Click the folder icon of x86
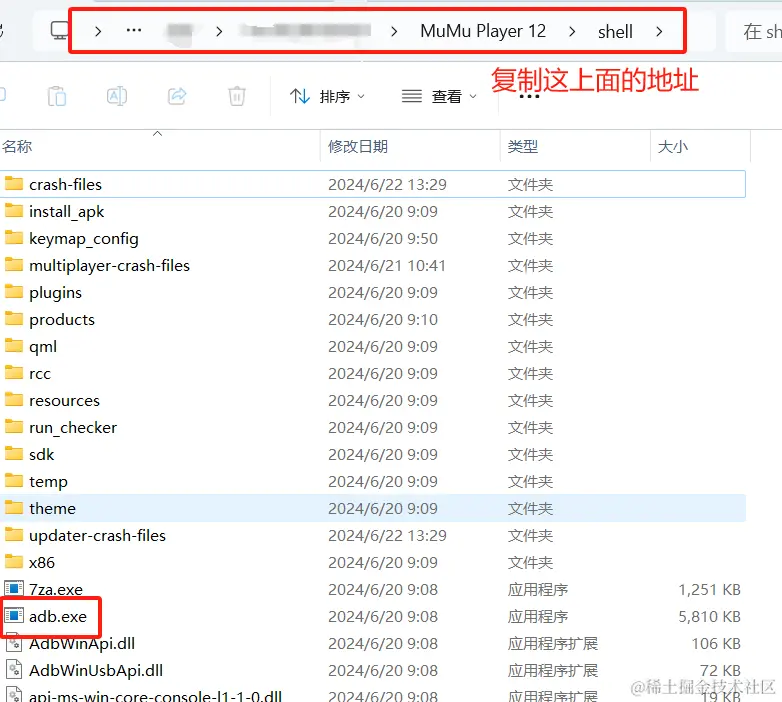The height and width of the screenshot is (702, 782). tap(14, 561)
